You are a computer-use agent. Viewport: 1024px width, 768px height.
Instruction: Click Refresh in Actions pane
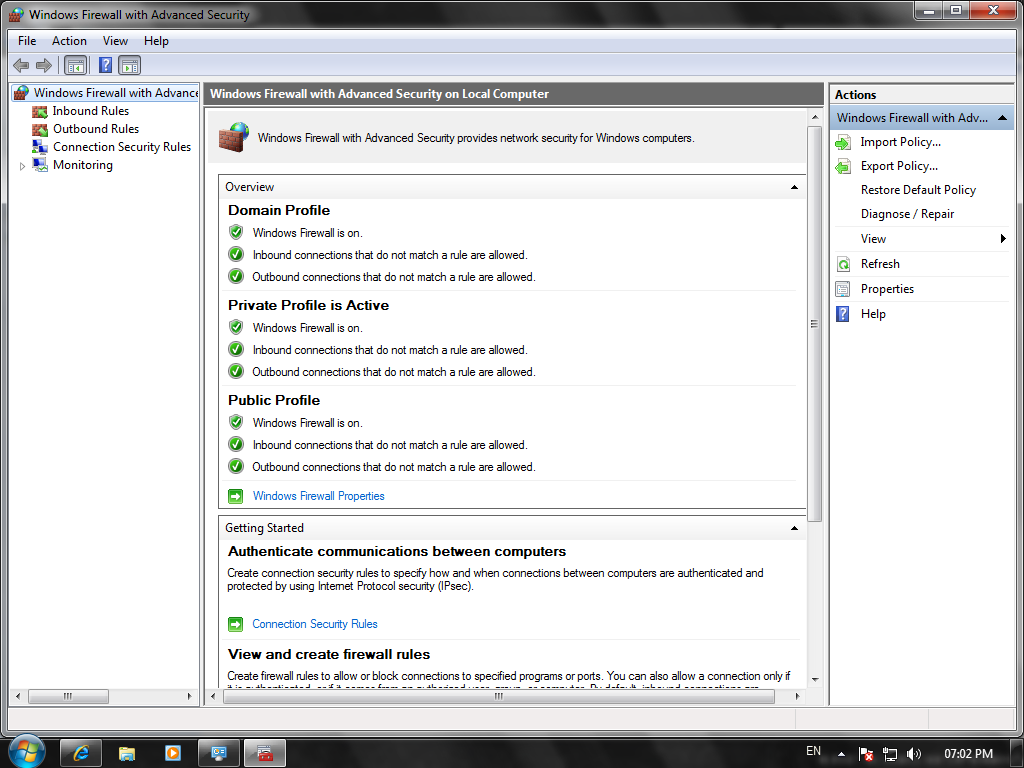tap(880, 264)
